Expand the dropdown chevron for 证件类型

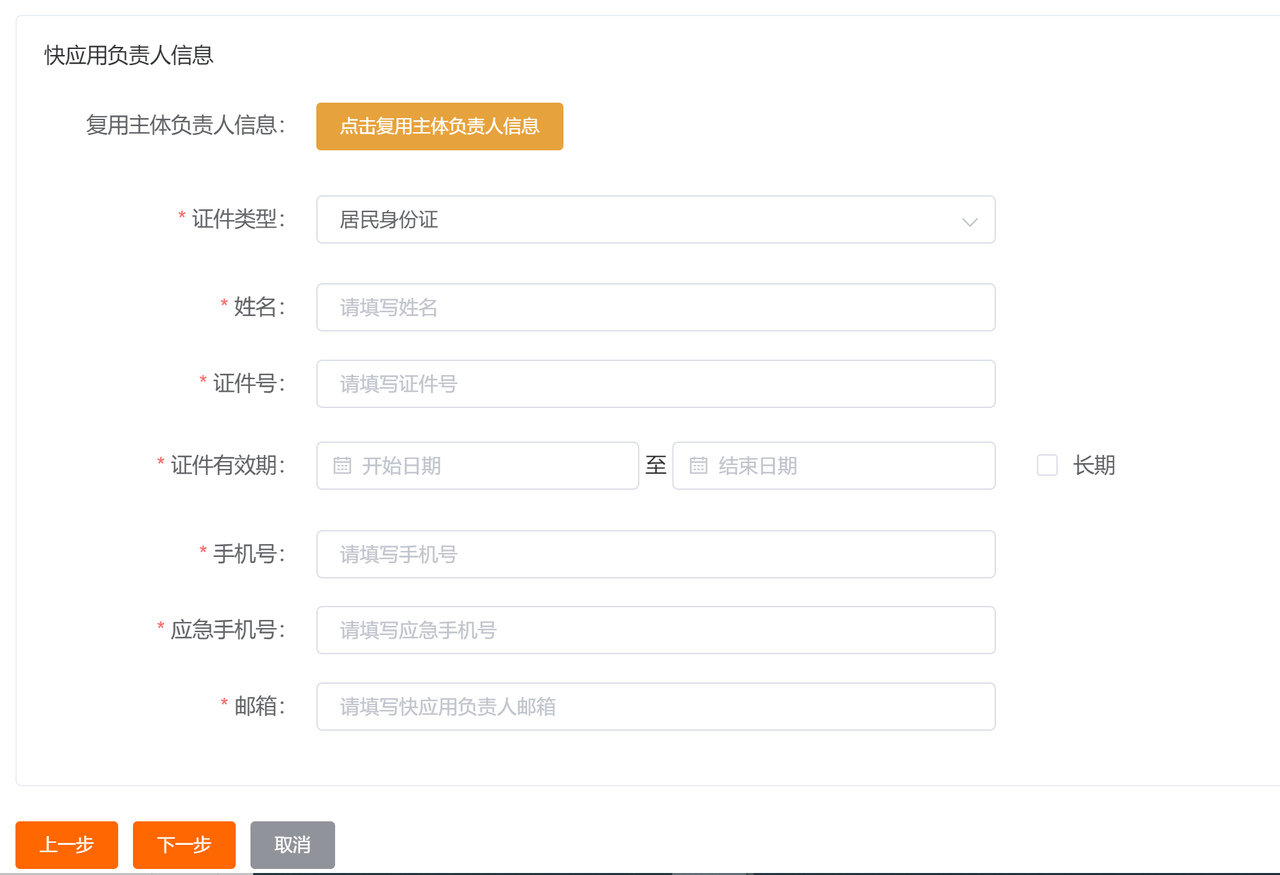969,221
